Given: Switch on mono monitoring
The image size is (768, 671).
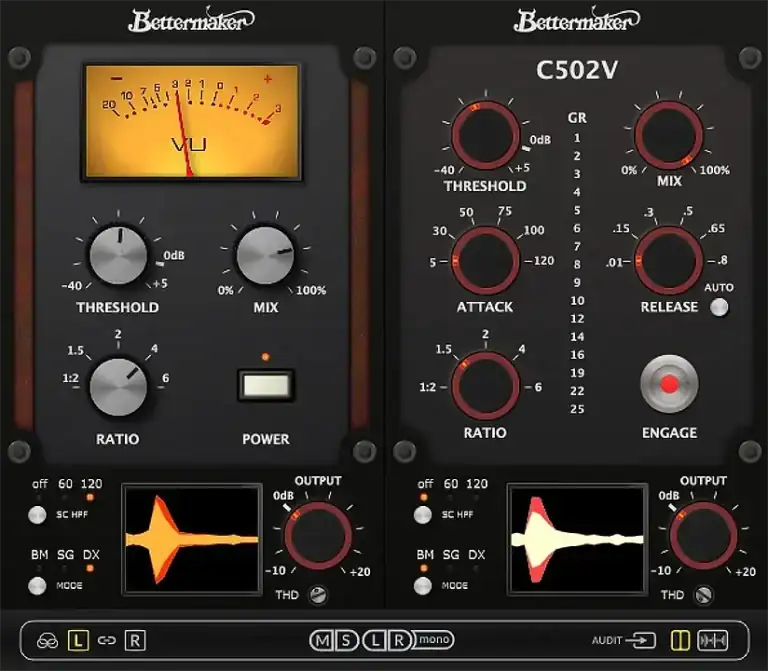Looking at the screenshot, I should 434,640.
